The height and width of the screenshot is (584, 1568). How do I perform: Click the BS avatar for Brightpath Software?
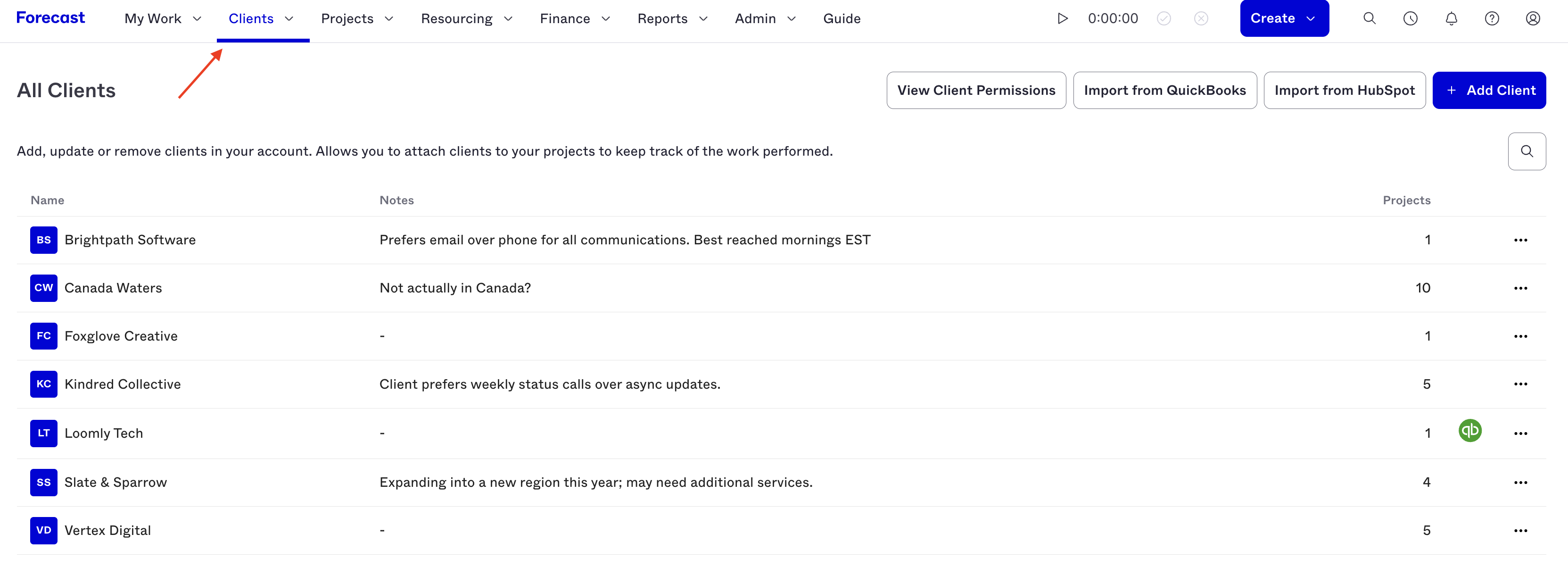44,240
